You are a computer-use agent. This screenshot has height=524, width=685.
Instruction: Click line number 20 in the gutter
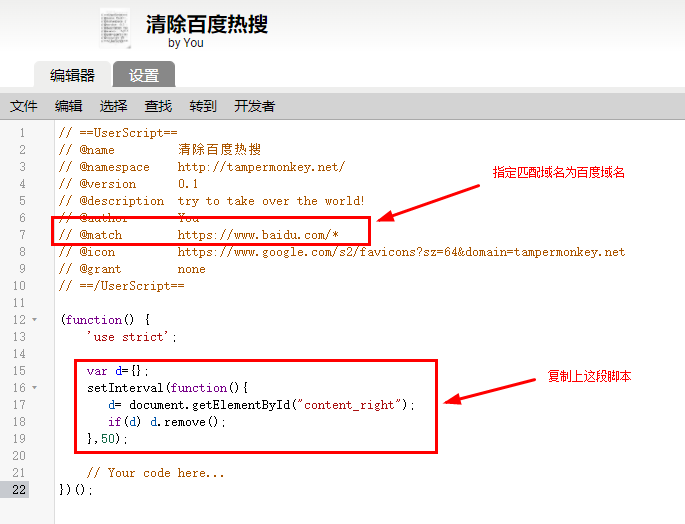(x=19, y=456)
